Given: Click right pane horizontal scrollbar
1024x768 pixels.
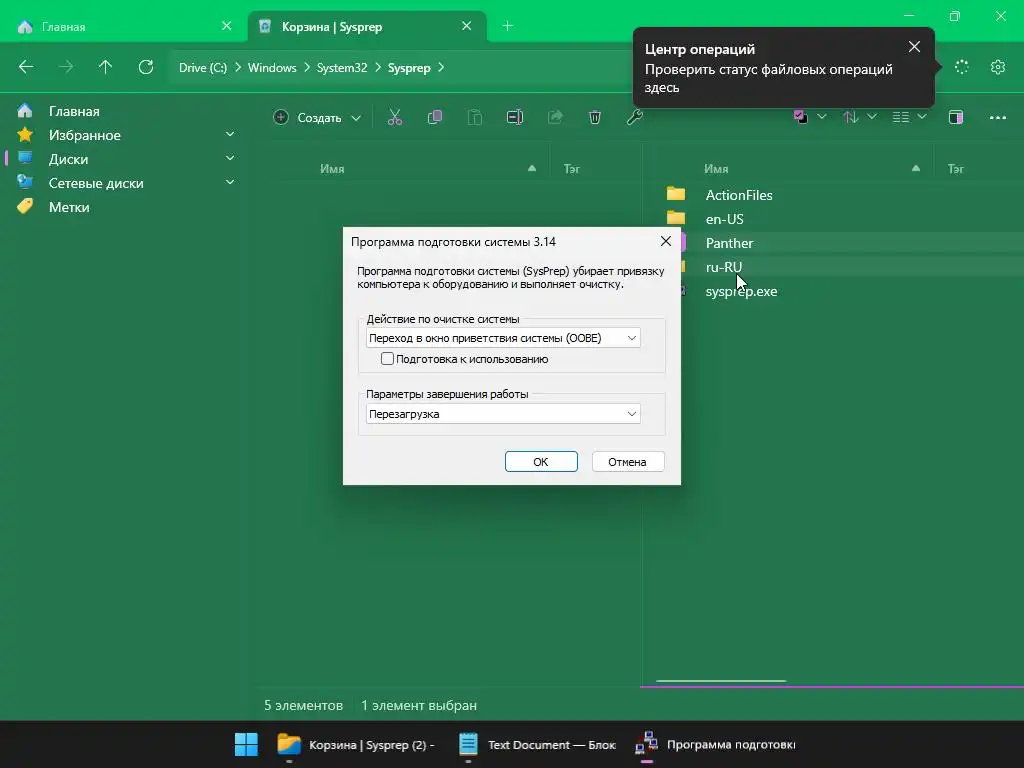Looking at the screenshot, I should [x=721, y=680].
